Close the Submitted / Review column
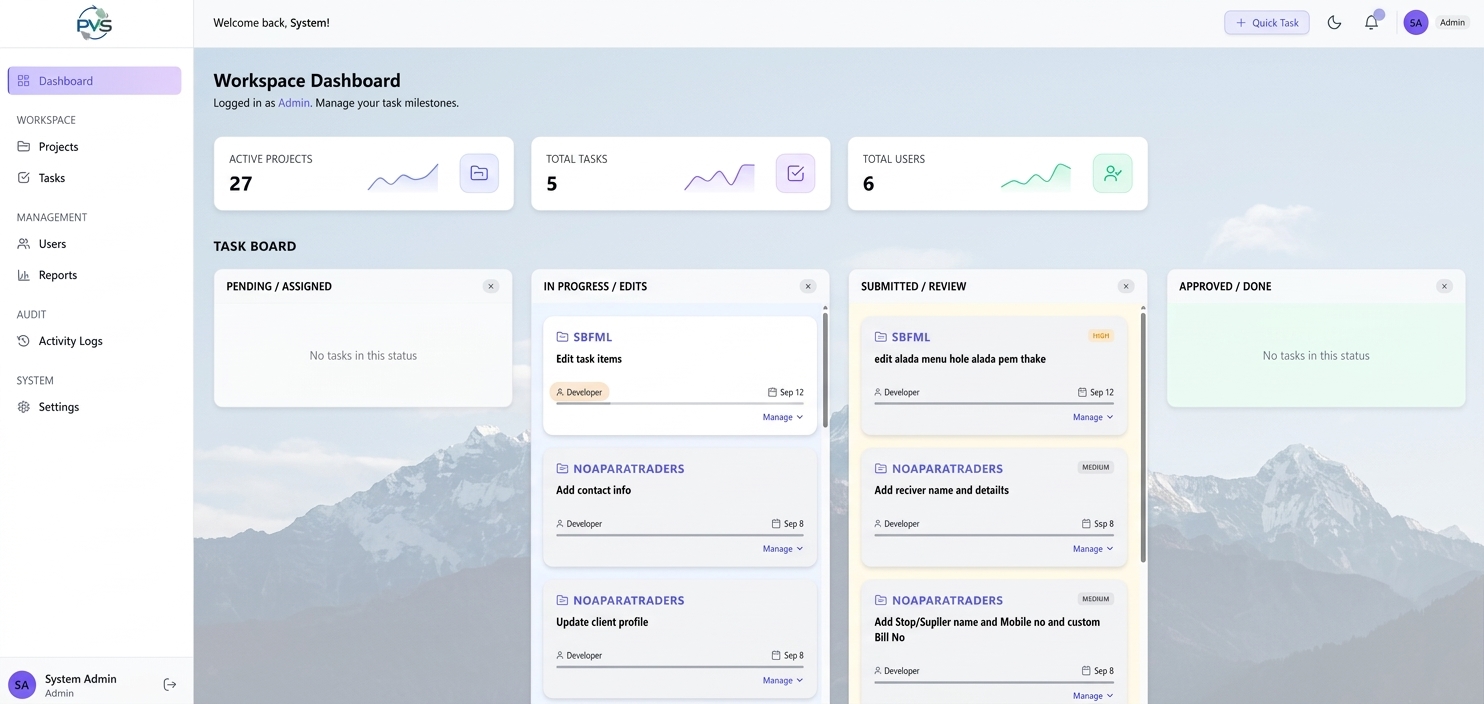Image resolution: width=1484 pixels, height=704 pixels. [1126, 286]
